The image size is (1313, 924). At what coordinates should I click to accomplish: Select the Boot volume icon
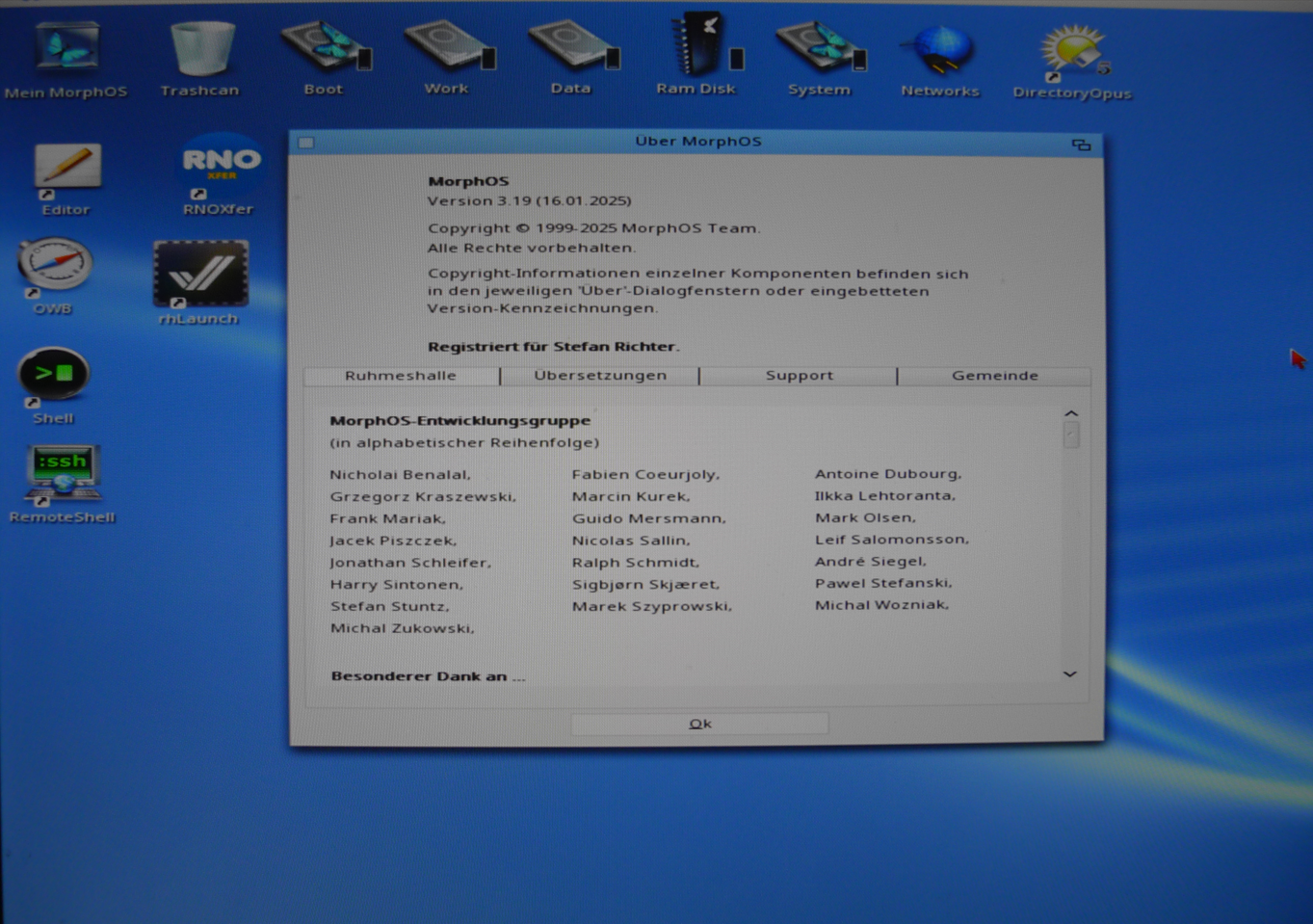(326, 47)
